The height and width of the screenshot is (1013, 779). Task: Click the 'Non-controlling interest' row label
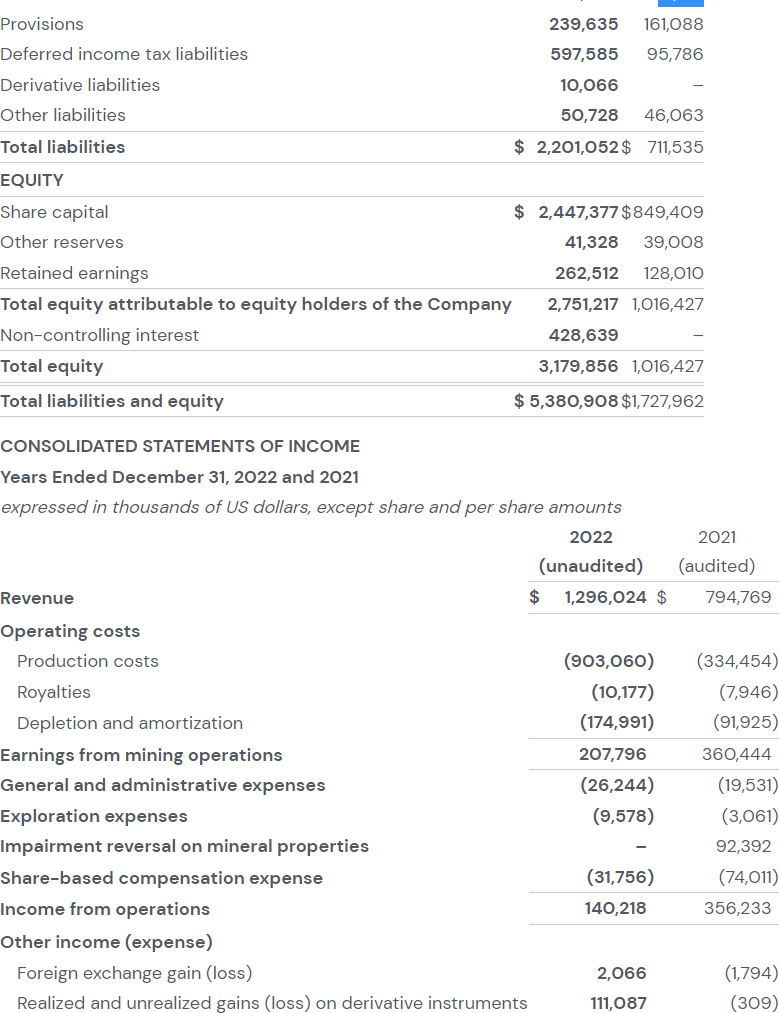pos(100,335)
